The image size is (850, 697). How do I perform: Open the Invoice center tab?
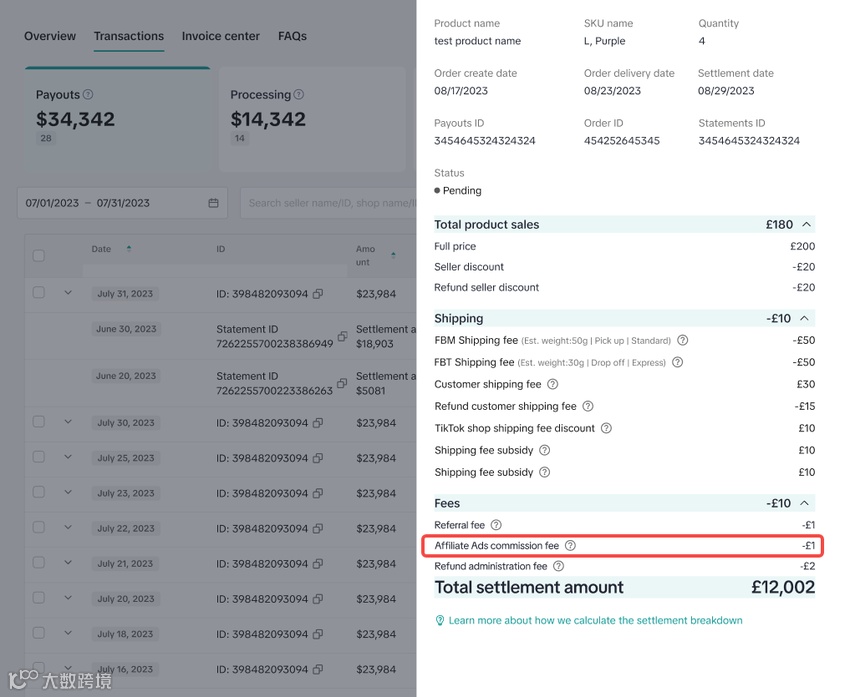[221, 36]
